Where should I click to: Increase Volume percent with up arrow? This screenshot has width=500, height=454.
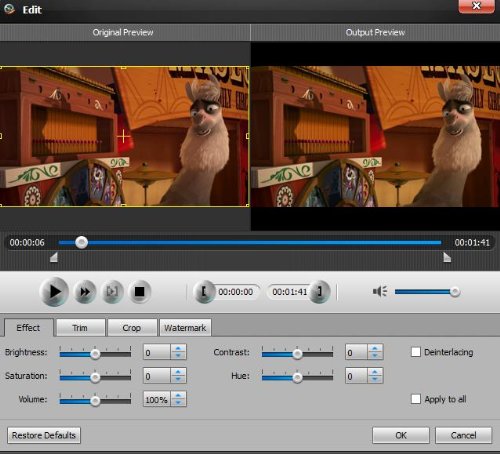tap(178, 395)
